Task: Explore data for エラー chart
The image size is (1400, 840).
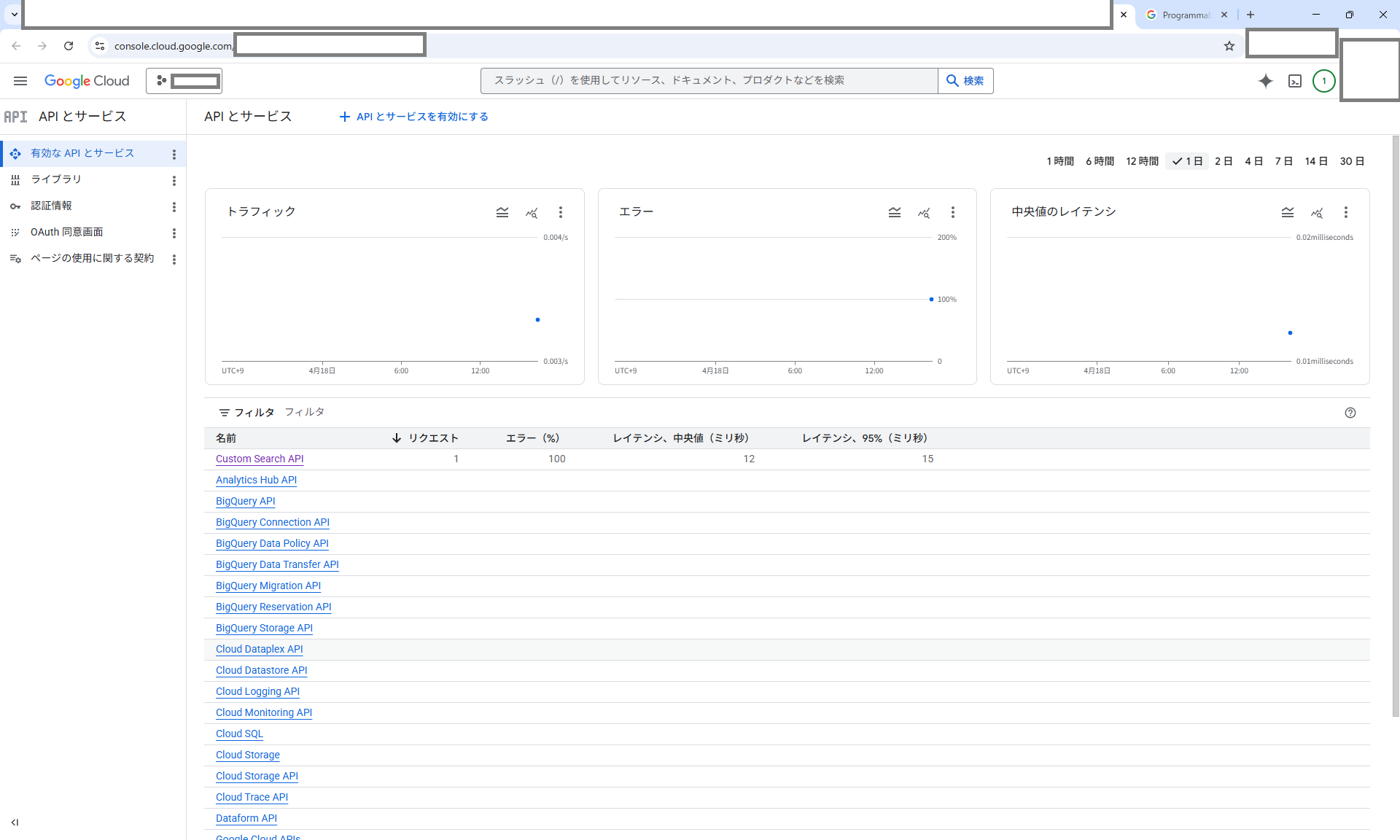Action: (x=924, y=212)
